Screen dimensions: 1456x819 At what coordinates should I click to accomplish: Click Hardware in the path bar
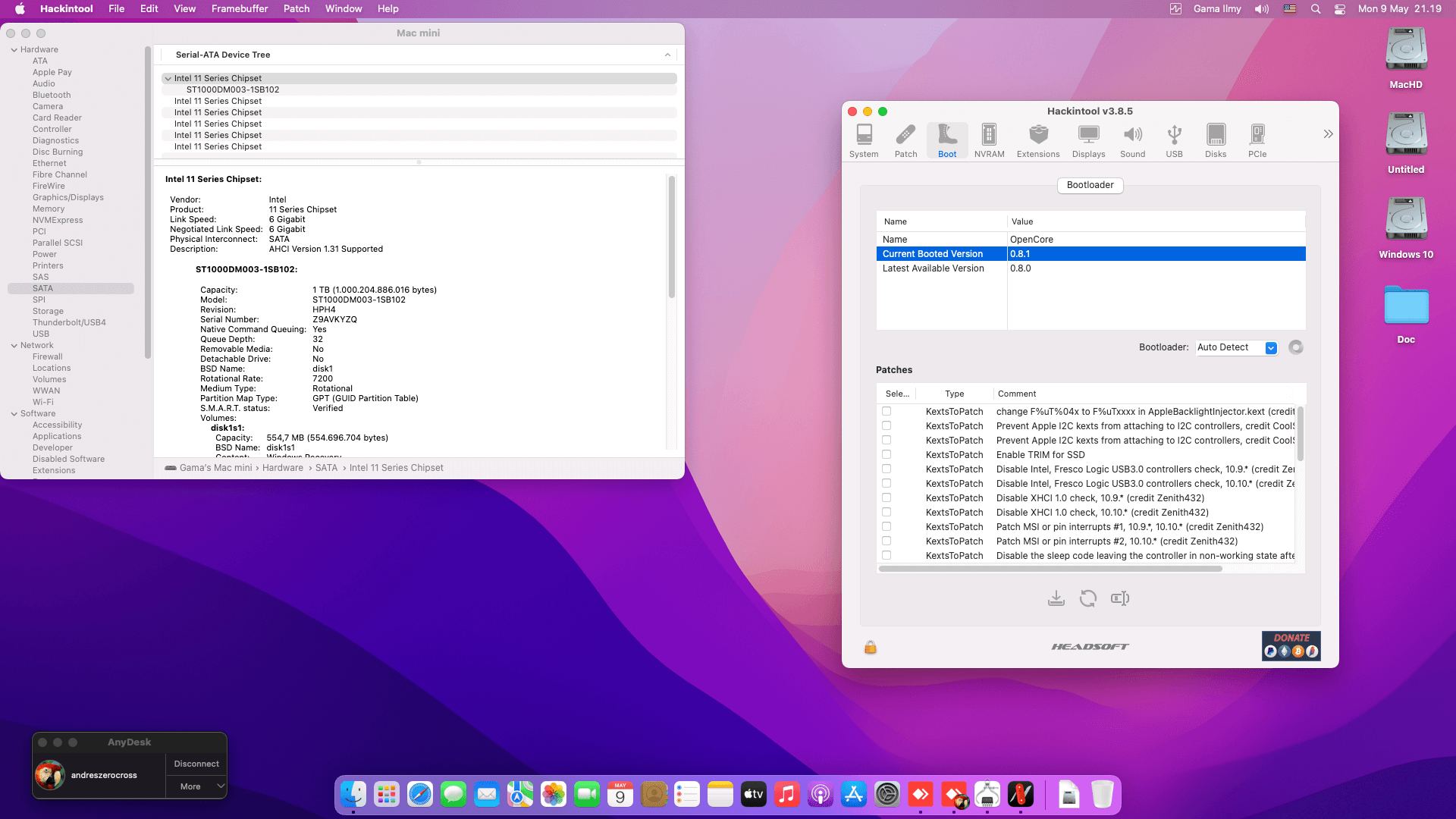coord(283,468)
